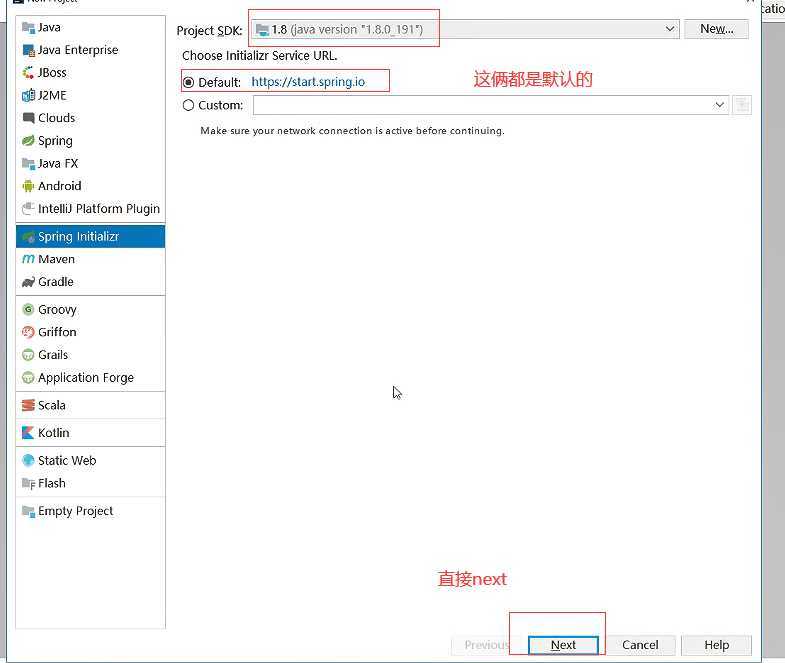Expand the Custom URL dropdown arrow
Screen dimensions: 785x663
pyautogui.click(x=719, y=105)
